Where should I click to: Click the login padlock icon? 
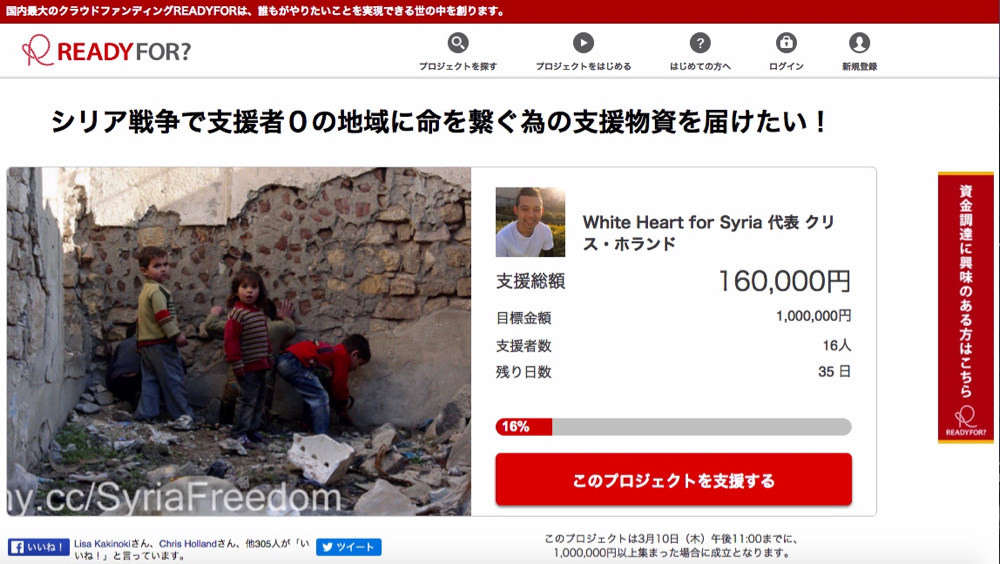point(786,43)
